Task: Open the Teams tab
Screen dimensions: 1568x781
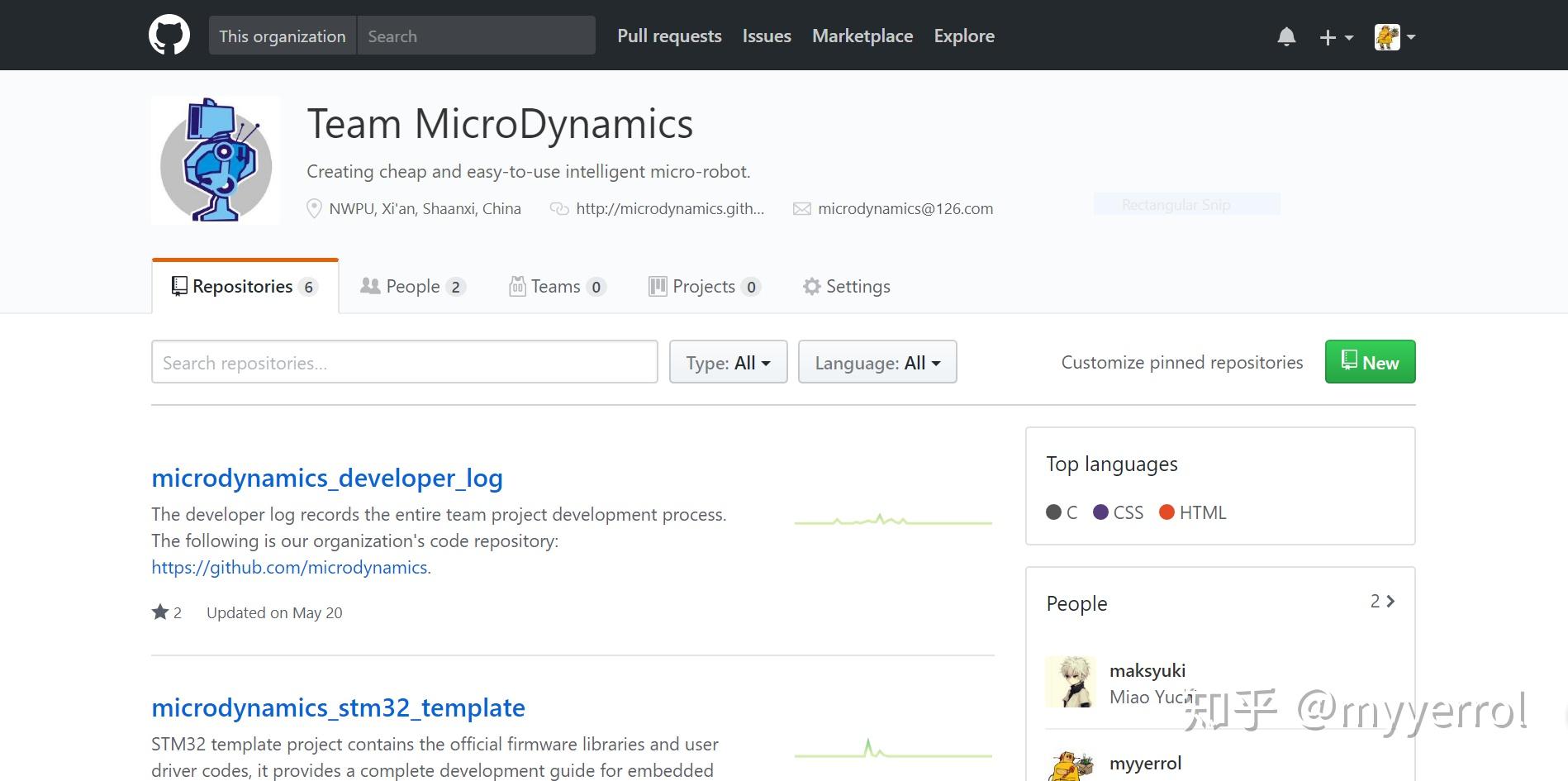Action: (x=557, y=287)
